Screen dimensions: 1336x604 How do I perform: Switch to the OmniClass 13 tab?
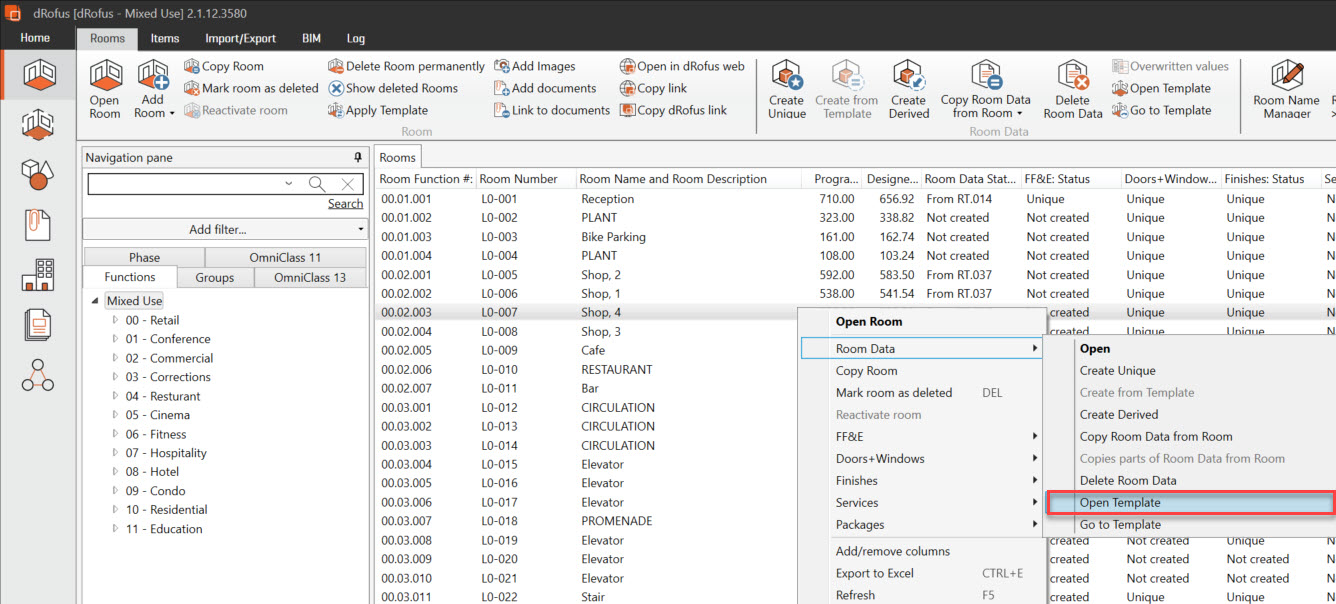[x=310, y=277]
